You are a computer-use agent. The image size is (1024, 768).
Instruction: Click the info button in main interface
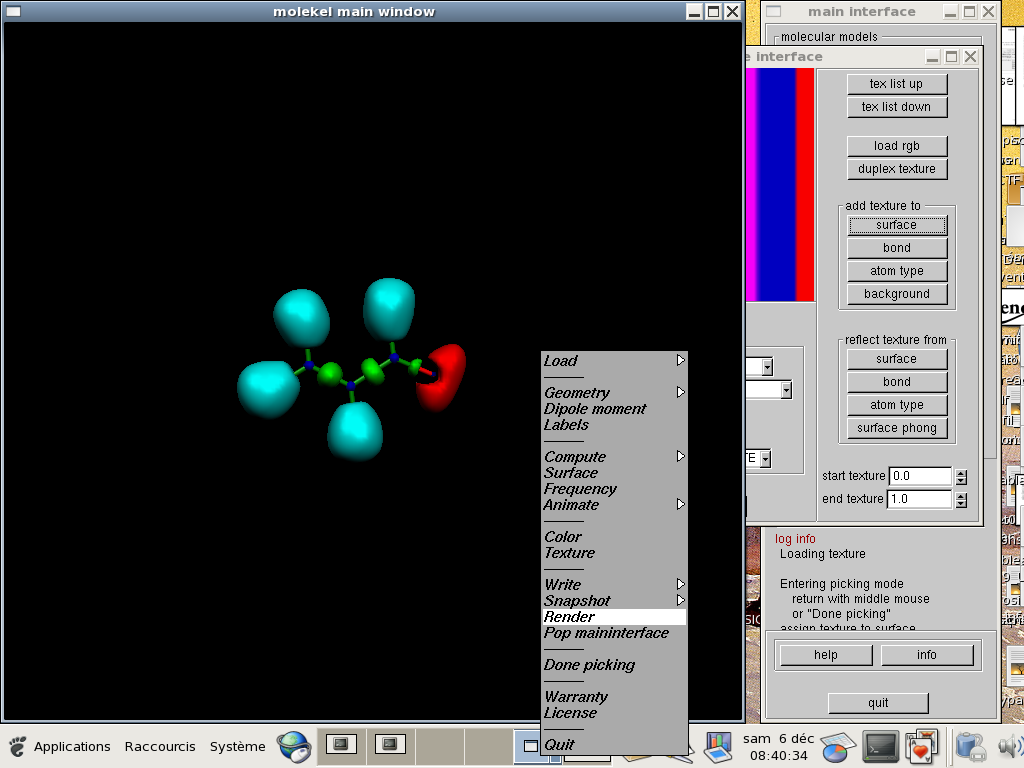(927, 654)
